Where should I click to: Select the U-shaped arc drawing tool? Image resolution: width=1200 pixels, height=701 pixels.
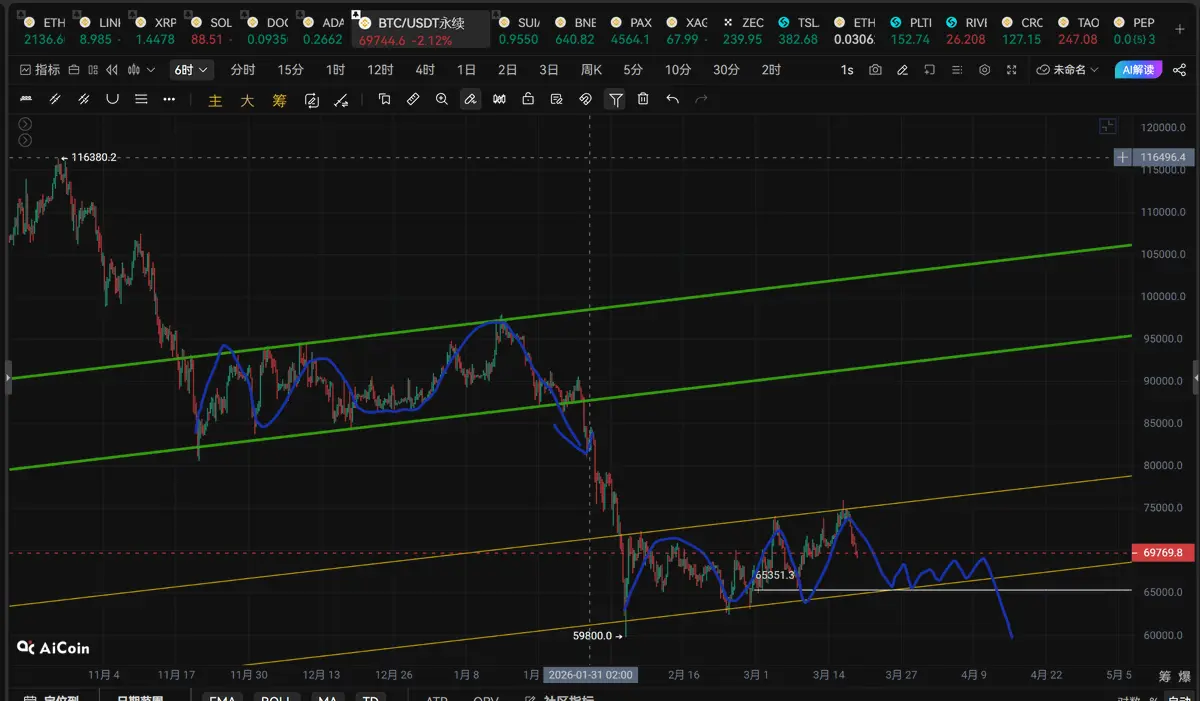pyautogui.click(x=112, y=99)
